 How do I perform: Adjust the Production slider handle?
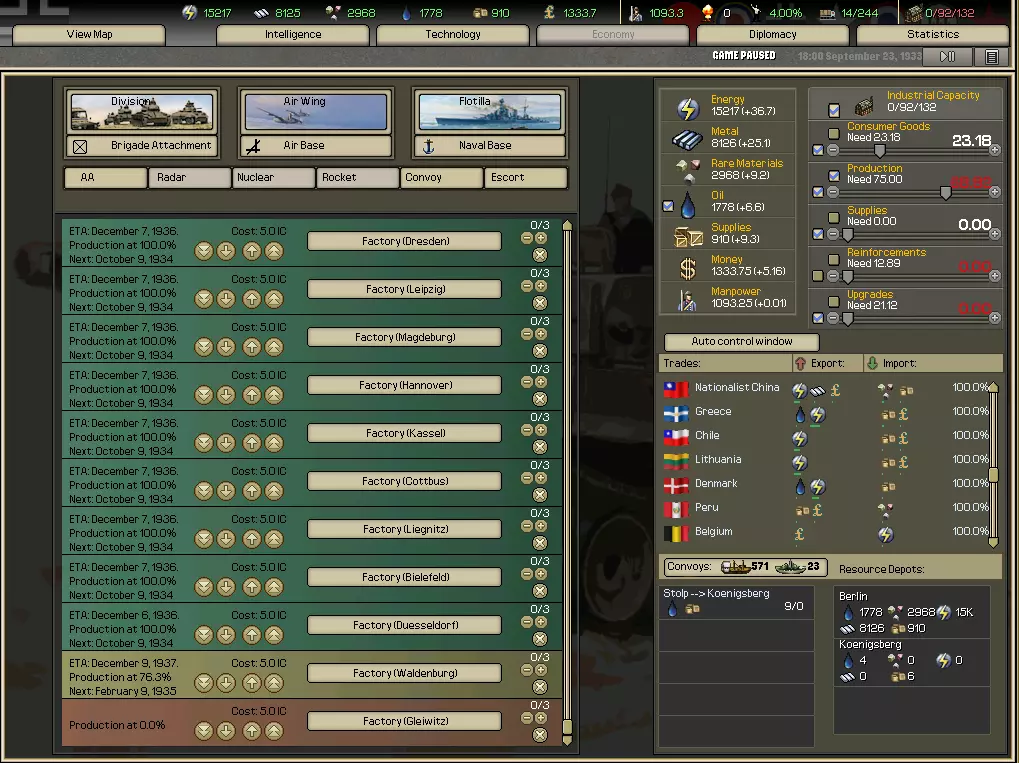(x=946, y=193)
